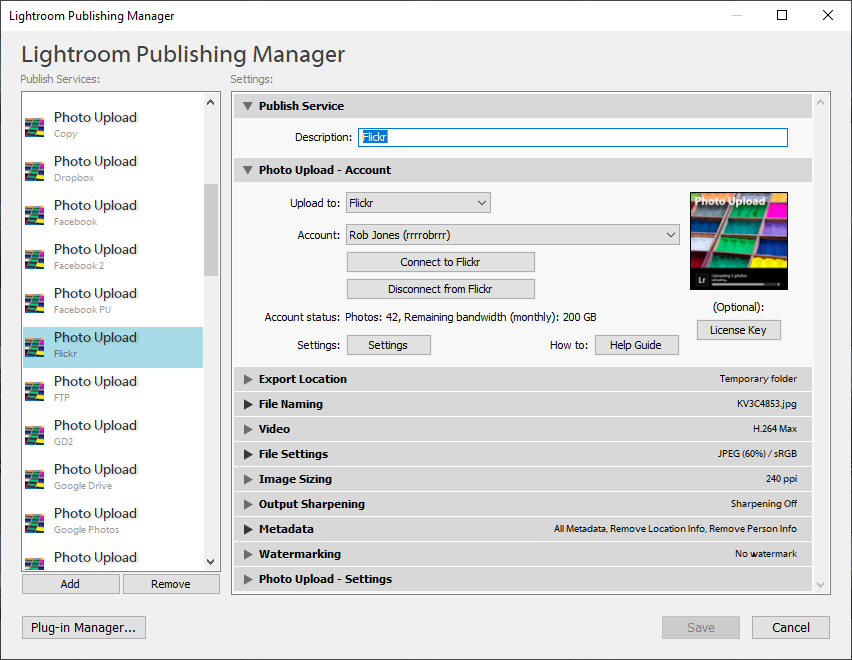Open the Upload to dropdown
Screen dimensions: 852x660
click(418, 203)
